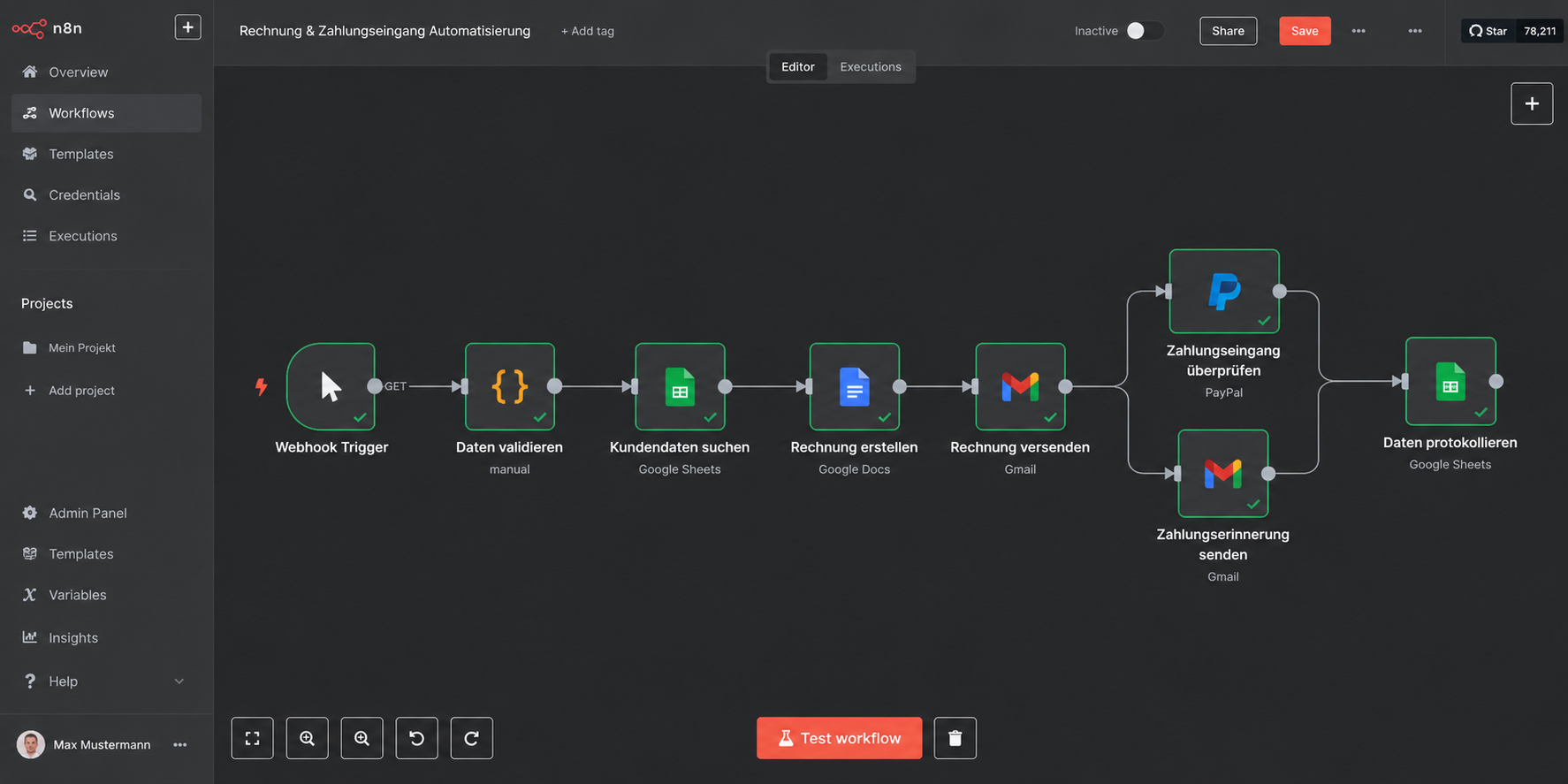Click the Google Docs subtitle text
Screen dimensions: 1568x784
[x=854, y=469]
